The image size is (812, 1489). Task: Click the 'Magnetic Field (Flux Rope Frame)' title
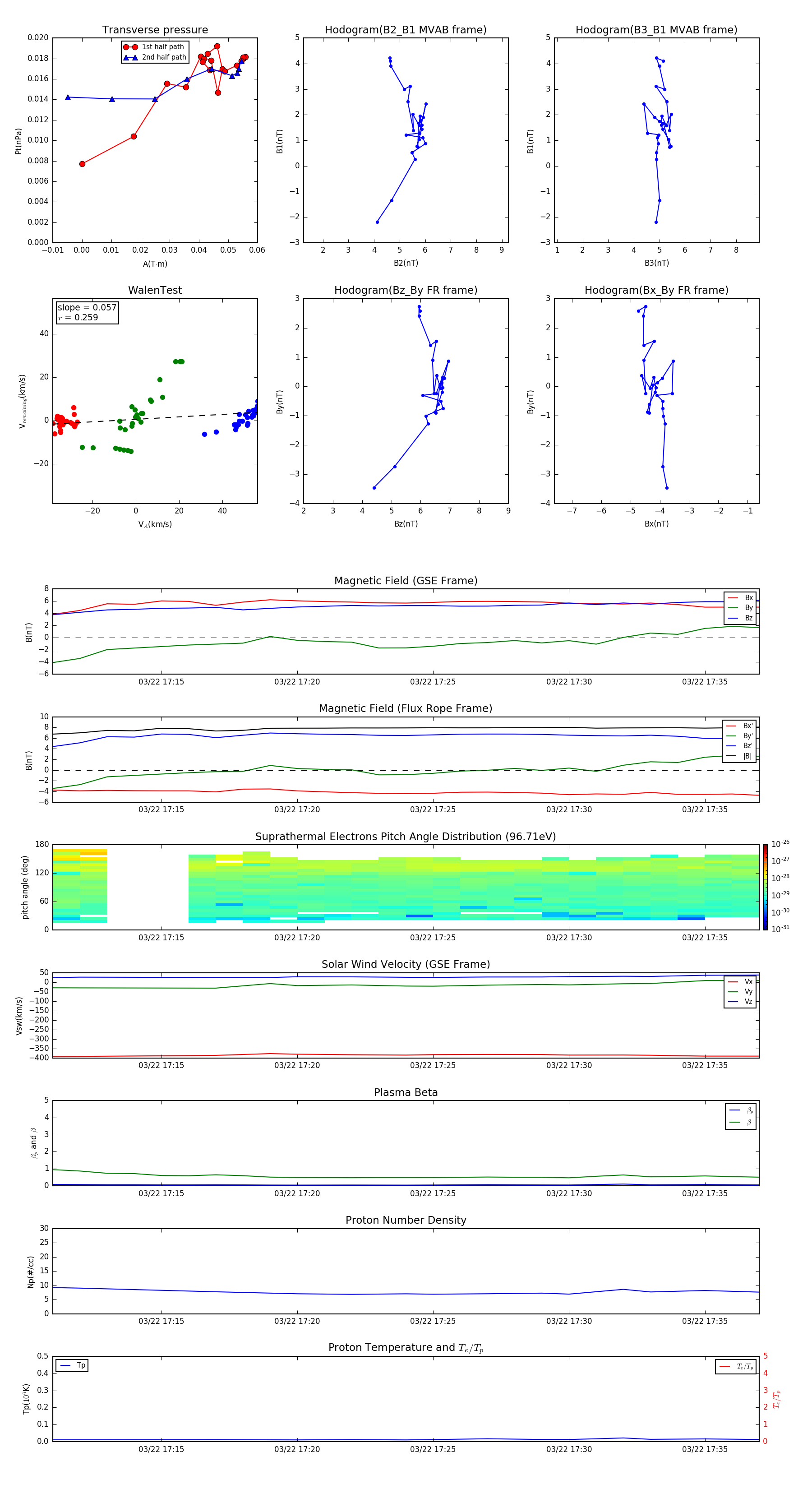(406, 709)
